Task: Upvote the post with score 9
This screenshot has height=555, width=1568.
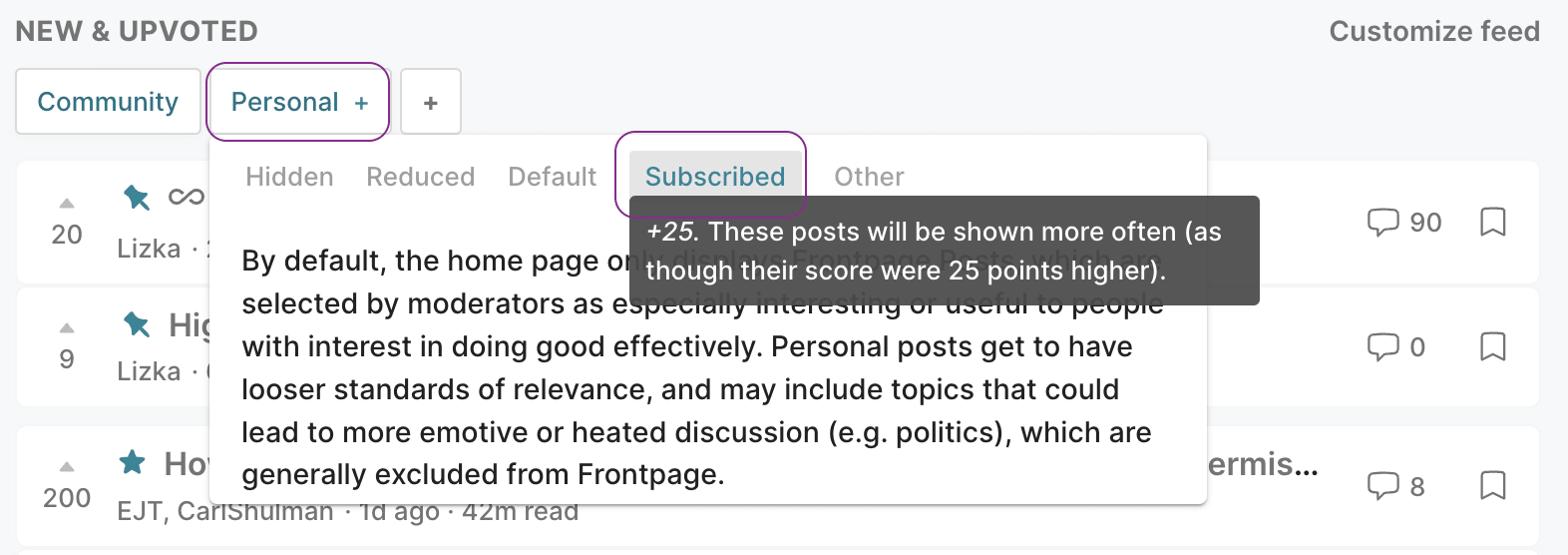Action: (67, 328)
